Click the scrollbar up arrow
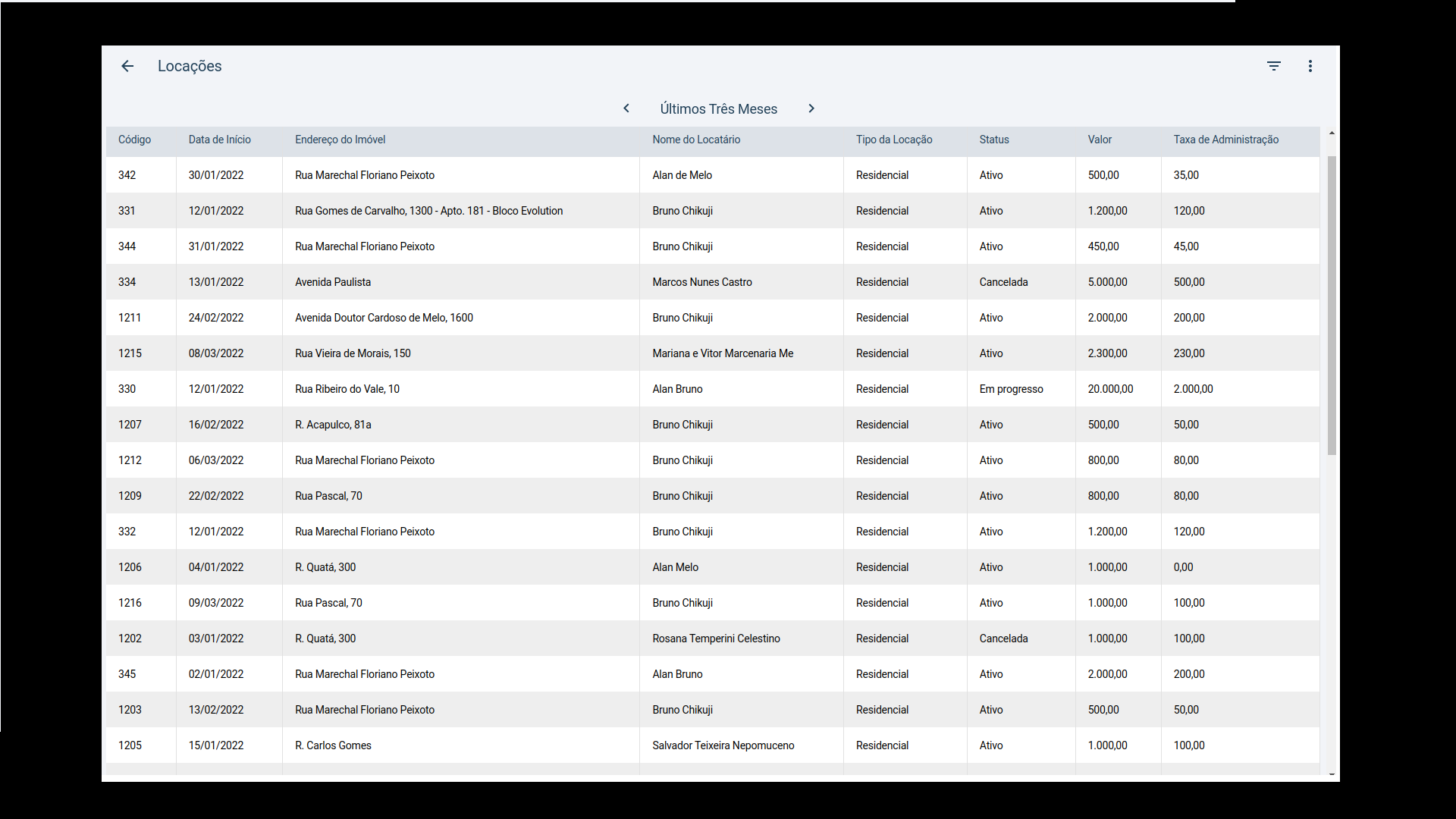Screen dimensions: 1456x819 click(1332, 133)
